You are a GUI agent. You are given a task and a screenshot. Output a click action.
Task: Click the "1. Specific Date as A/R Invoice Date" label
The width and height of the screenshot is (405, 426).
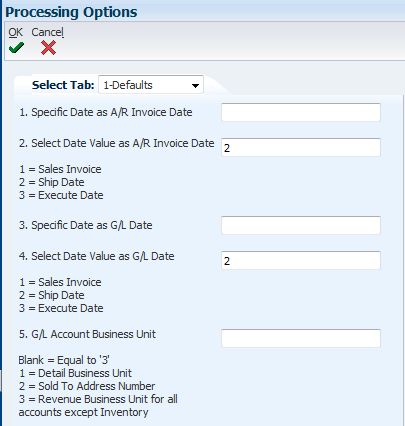click(106, 112)
